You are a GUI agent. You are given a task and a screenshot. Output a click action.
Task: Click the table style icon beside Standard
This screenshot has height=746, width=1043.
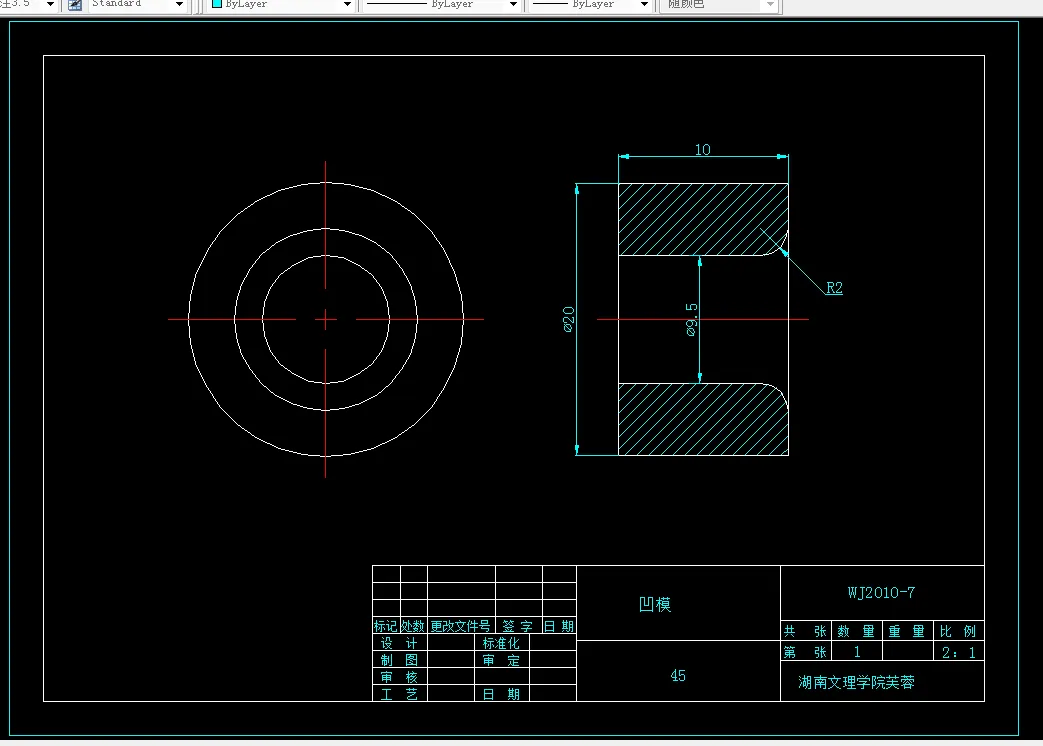(75, 5)
